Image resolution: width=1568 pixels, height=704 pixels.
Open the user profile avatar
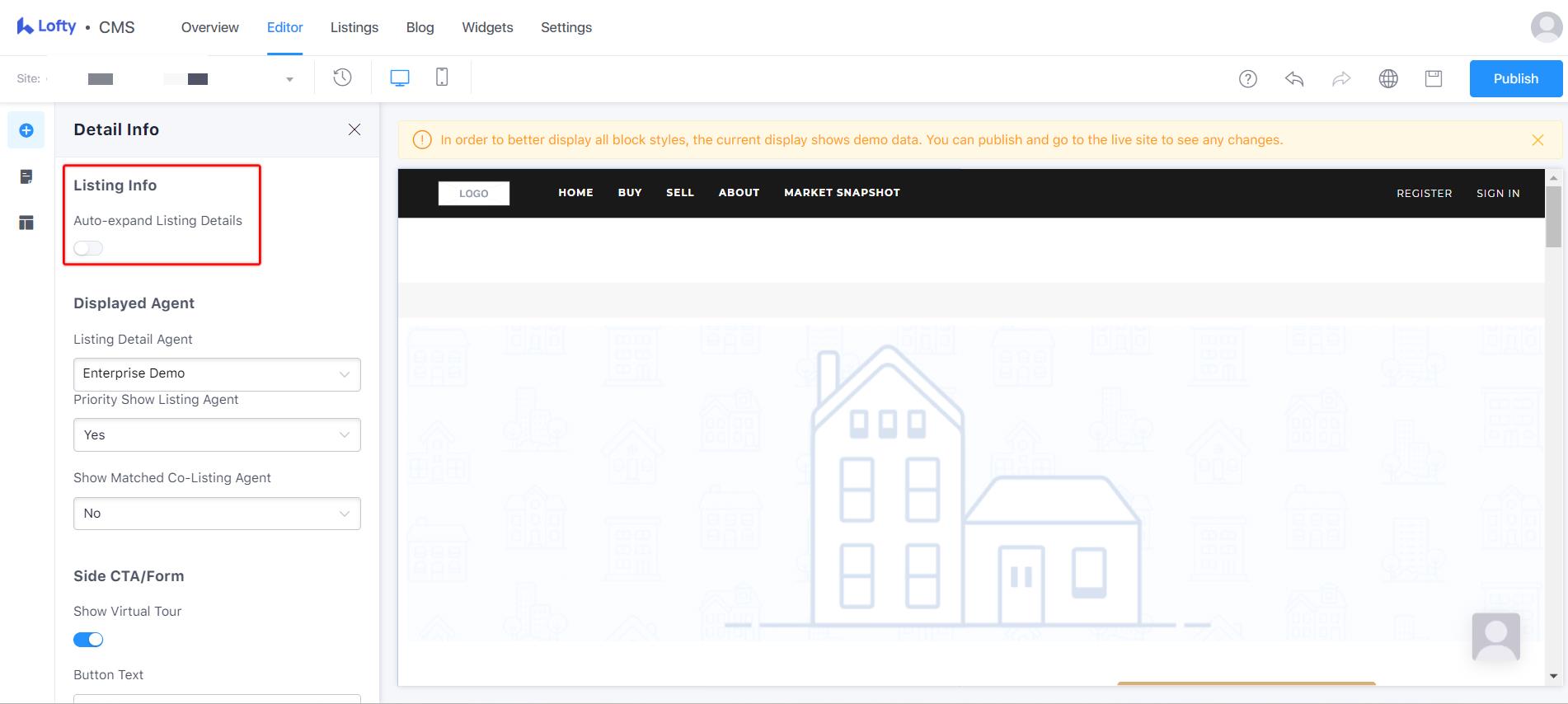pos(1547,27)
